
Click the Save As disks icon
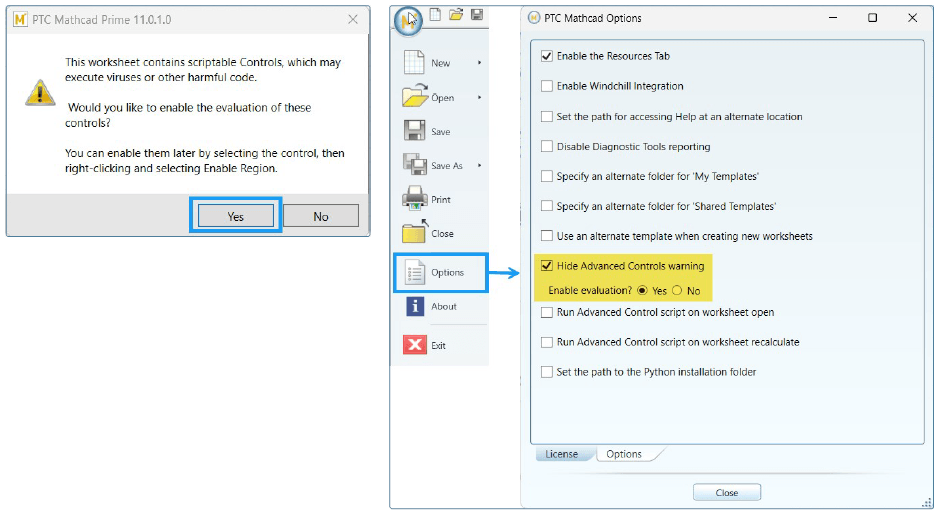(415, 165)
